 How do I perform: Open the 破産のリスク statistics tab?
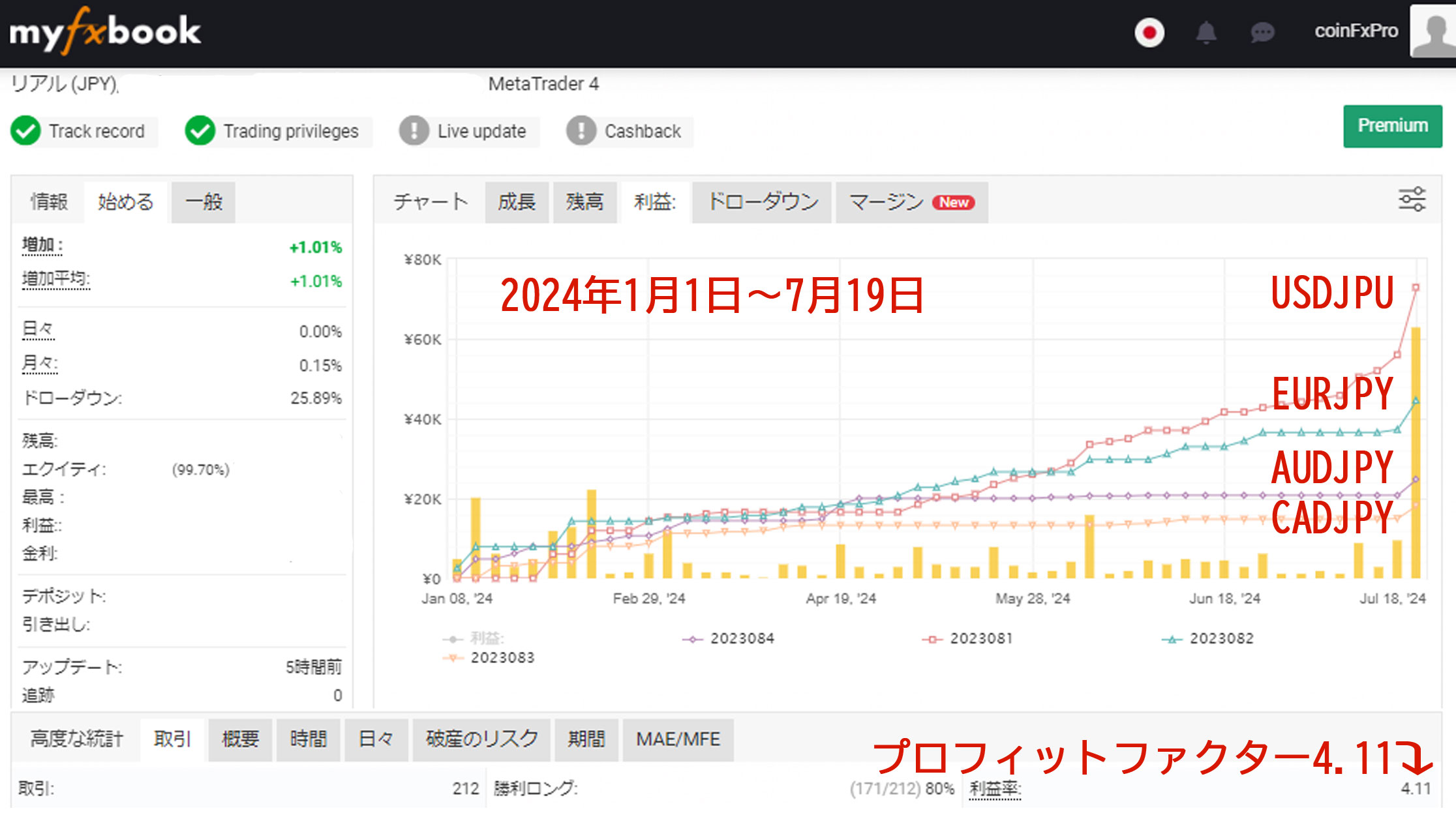pyautogui.click(x=481, y=739)
